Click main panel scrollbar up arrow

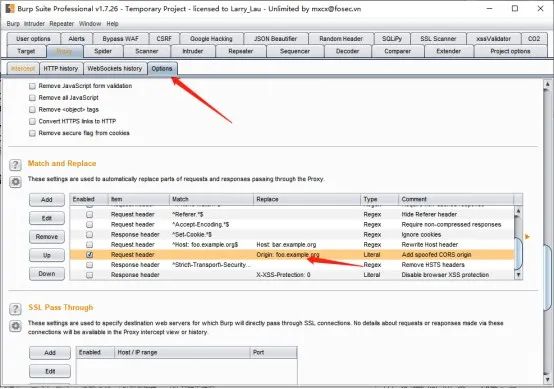point(547,84)
